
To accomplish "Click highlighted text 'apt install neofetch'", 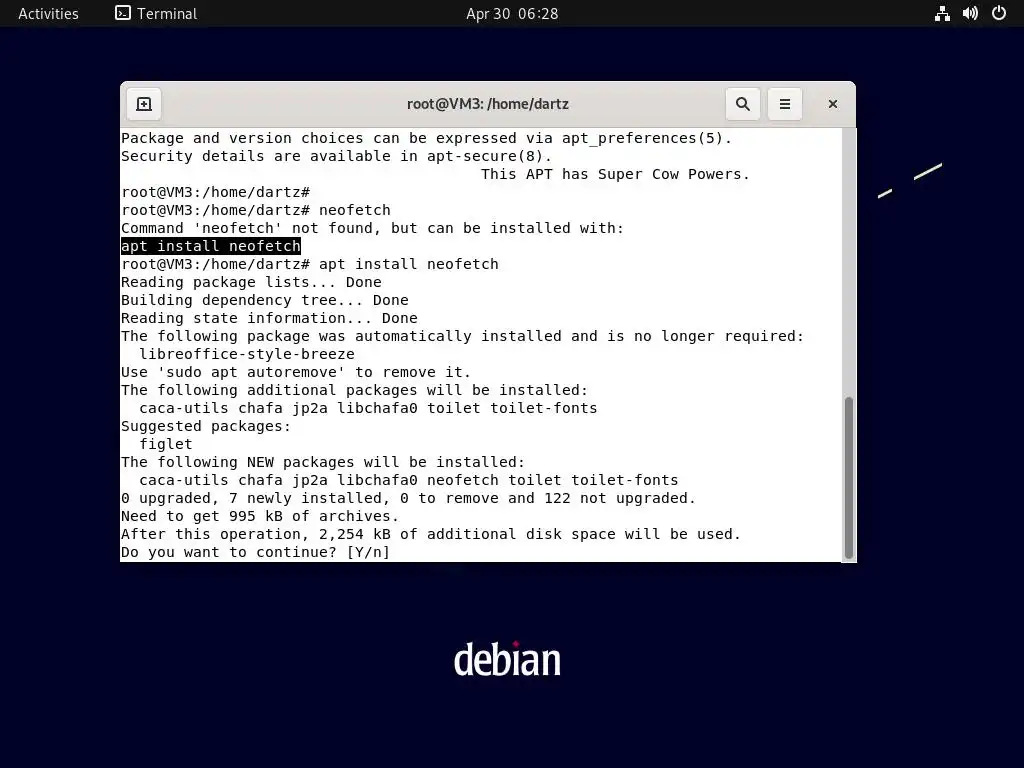I will coord(211,246).
